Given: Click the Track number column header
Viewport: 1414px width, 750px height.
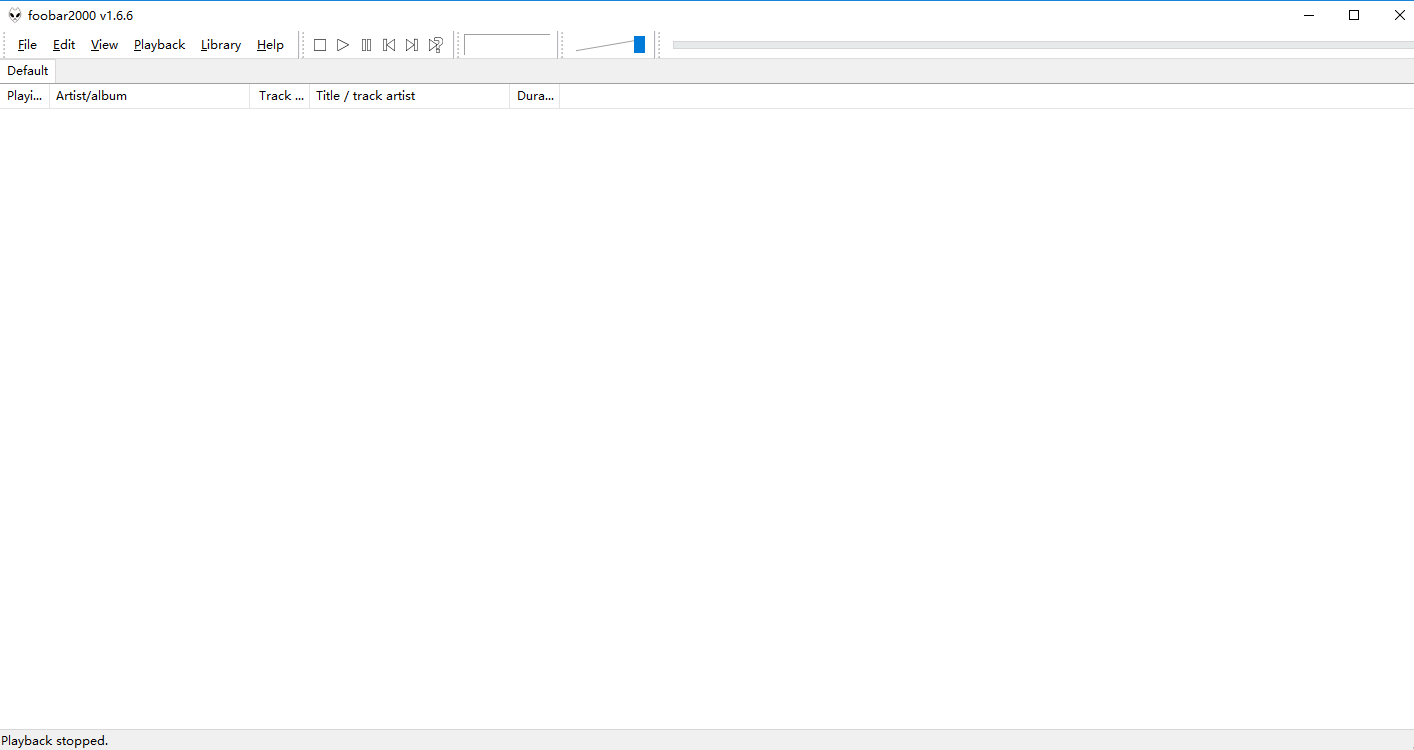Looking at the screenshot, I should tap(280, 95).
